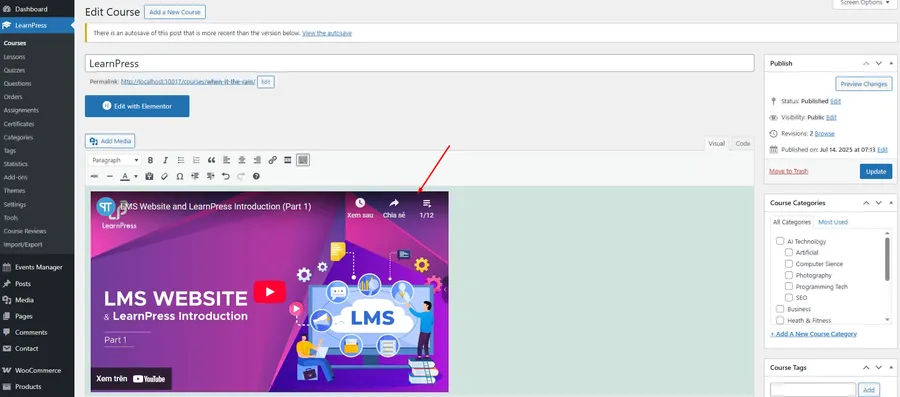Move the Publish panel down
Viewport: 900px width, 397px height.
pos(878,63)
